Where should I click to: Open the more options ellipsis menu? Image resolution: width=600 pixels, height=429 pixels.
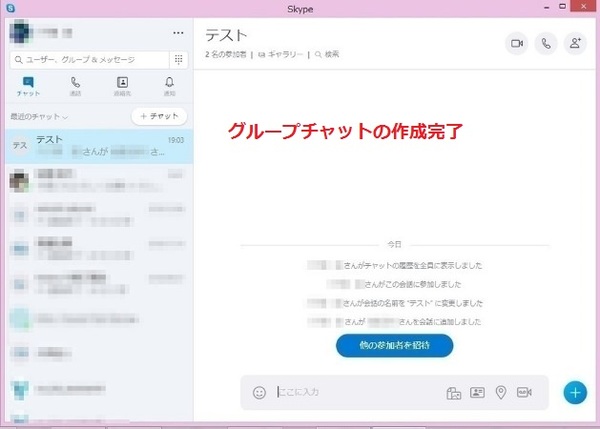178,33
